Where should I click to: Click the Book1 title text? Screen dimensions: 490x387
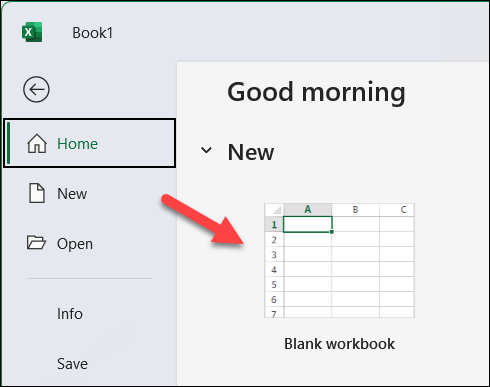point(93,33)
